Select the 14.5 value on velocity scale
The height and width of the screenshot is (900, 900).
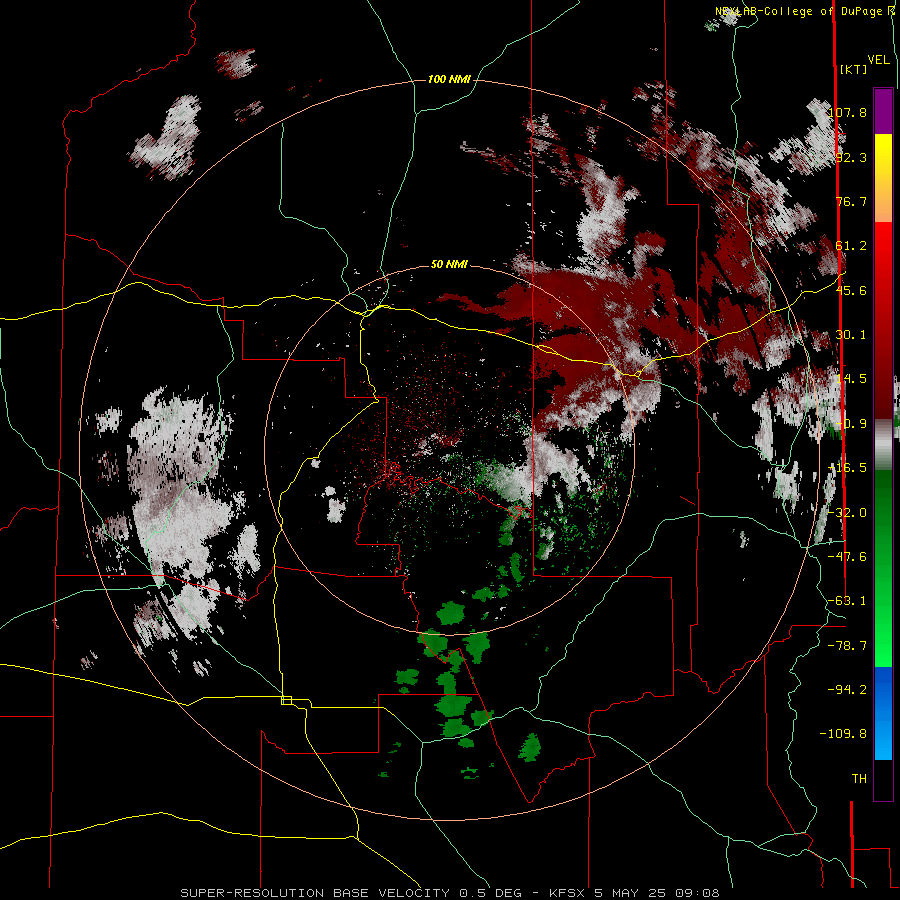click(851, 379)
